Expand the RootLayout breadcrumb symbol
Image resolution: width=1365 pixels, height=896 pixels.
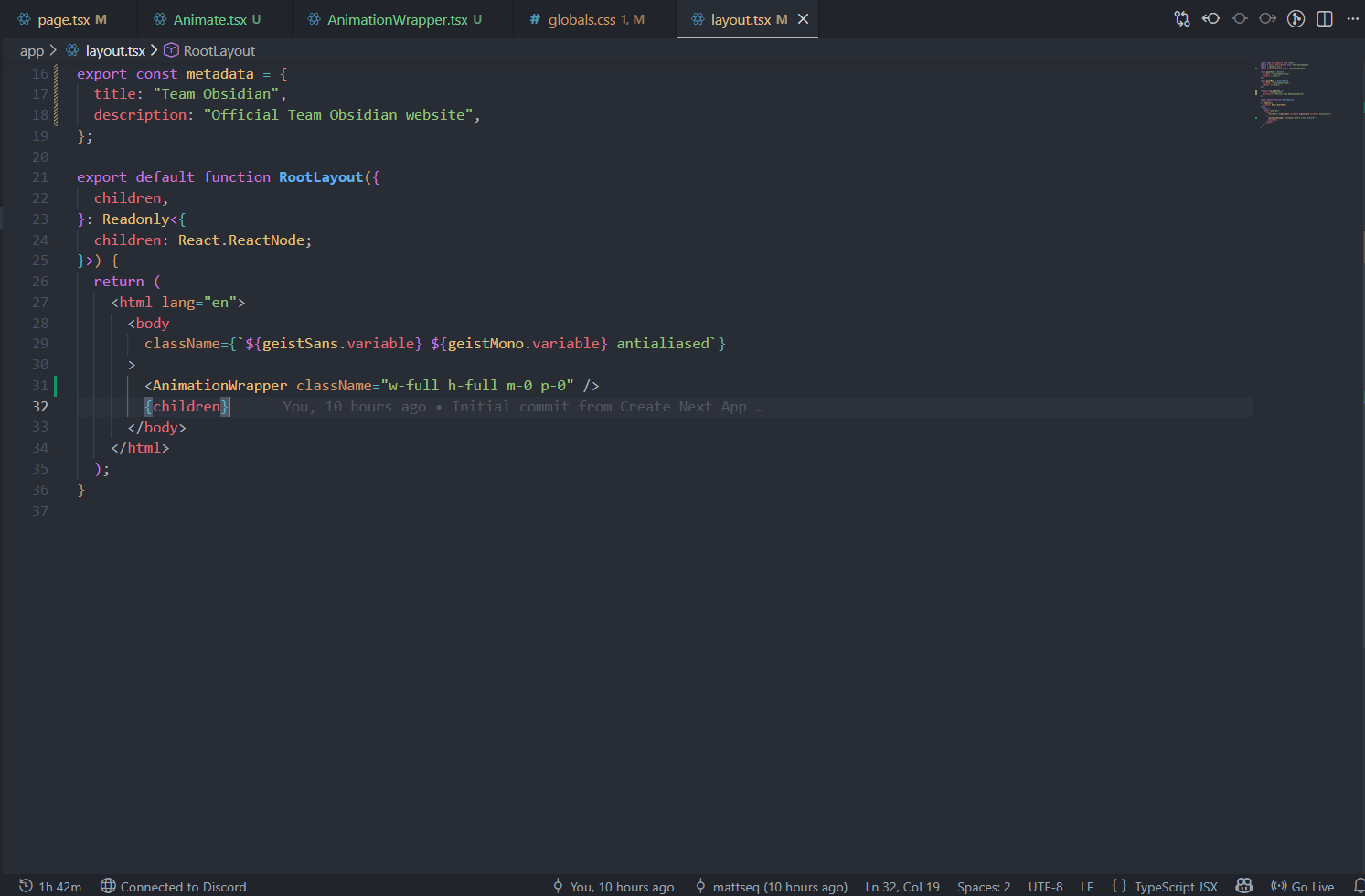[x=219, y=51]
